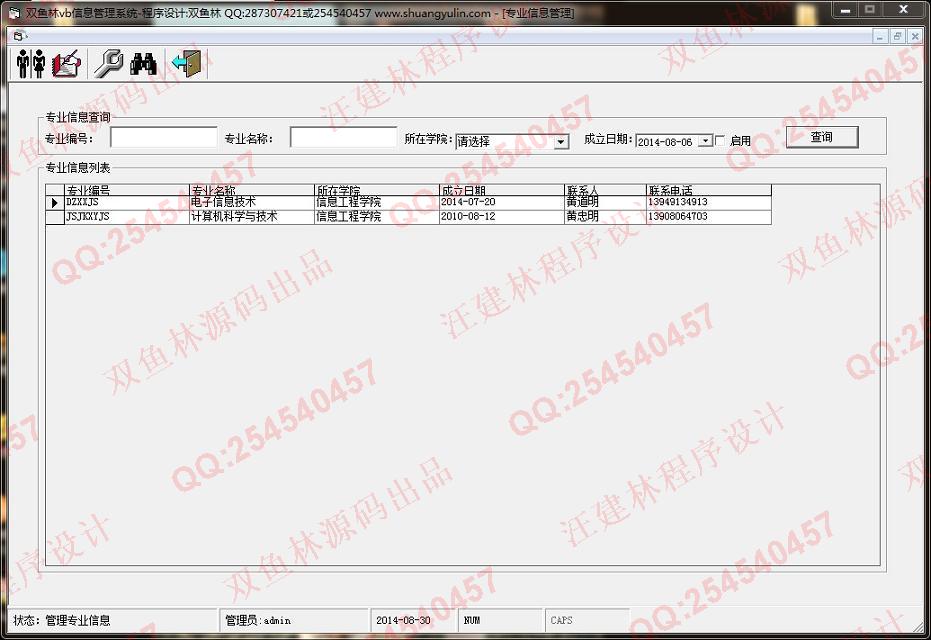Screen dimensions: 931x640
Task: Click contact cell 黄忠明
Action: [x=605, y=217]
